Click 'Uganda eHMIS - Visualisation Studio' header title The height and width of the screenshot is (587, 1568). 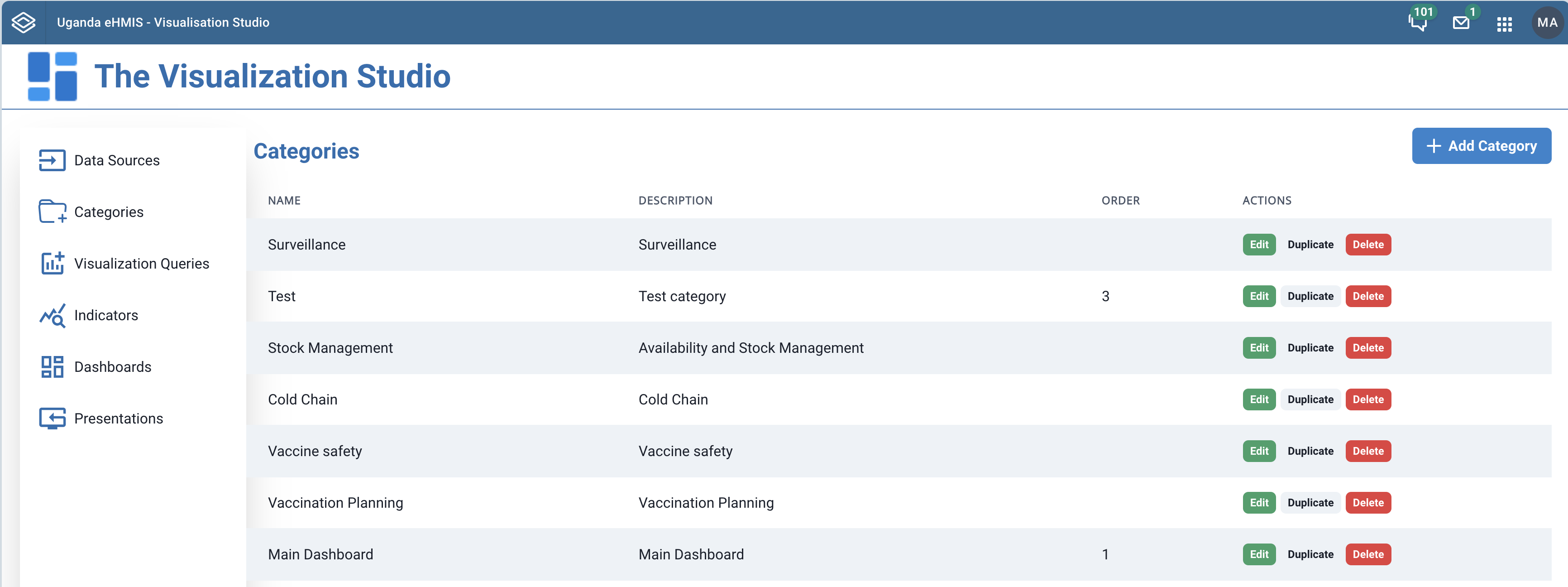[x=163, y=23]
